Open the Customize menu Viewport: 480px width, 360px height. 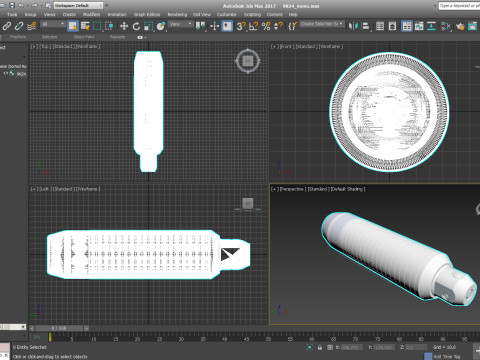pyautogui.click(x=227, y=15)
